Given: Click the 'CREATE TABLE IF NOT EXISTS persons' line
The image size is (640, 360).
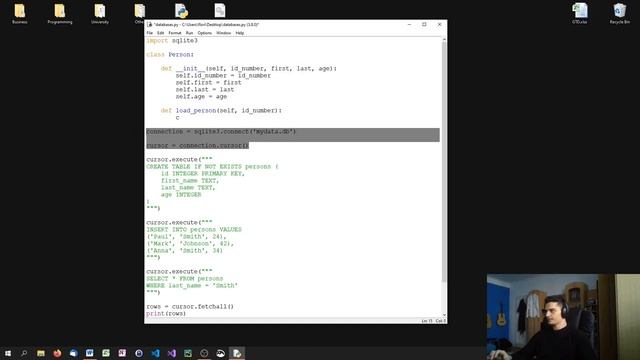Looking at the screenshot, I should [212, 167].
